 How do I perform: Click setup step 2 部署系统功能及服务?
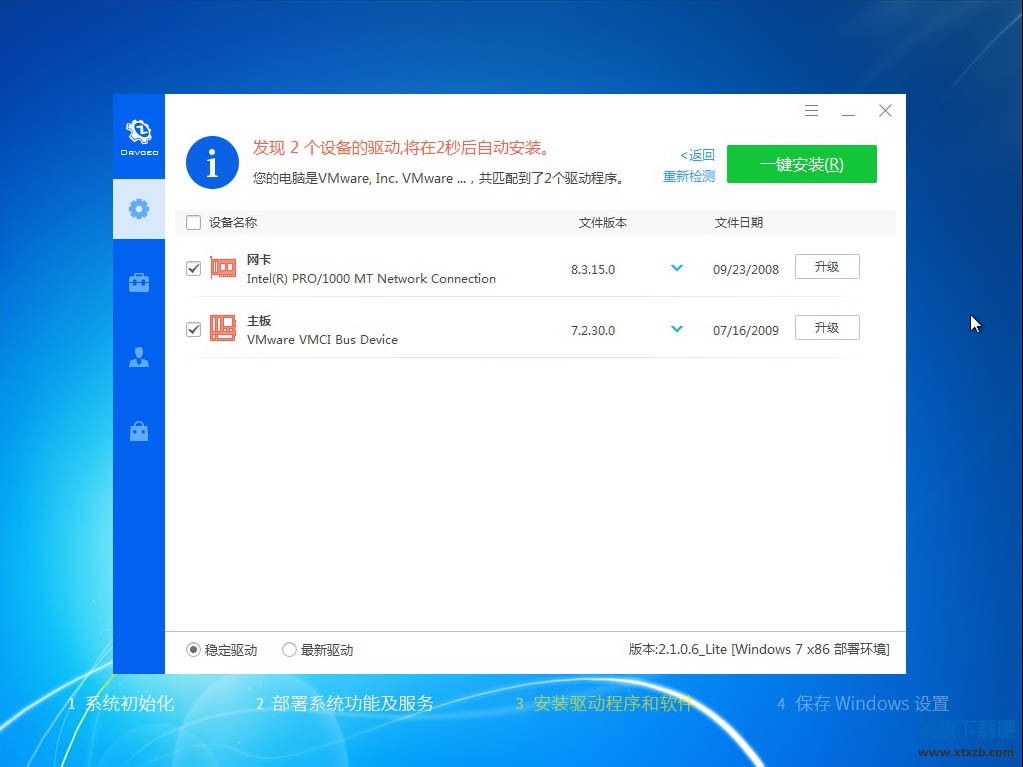(344, 704)
